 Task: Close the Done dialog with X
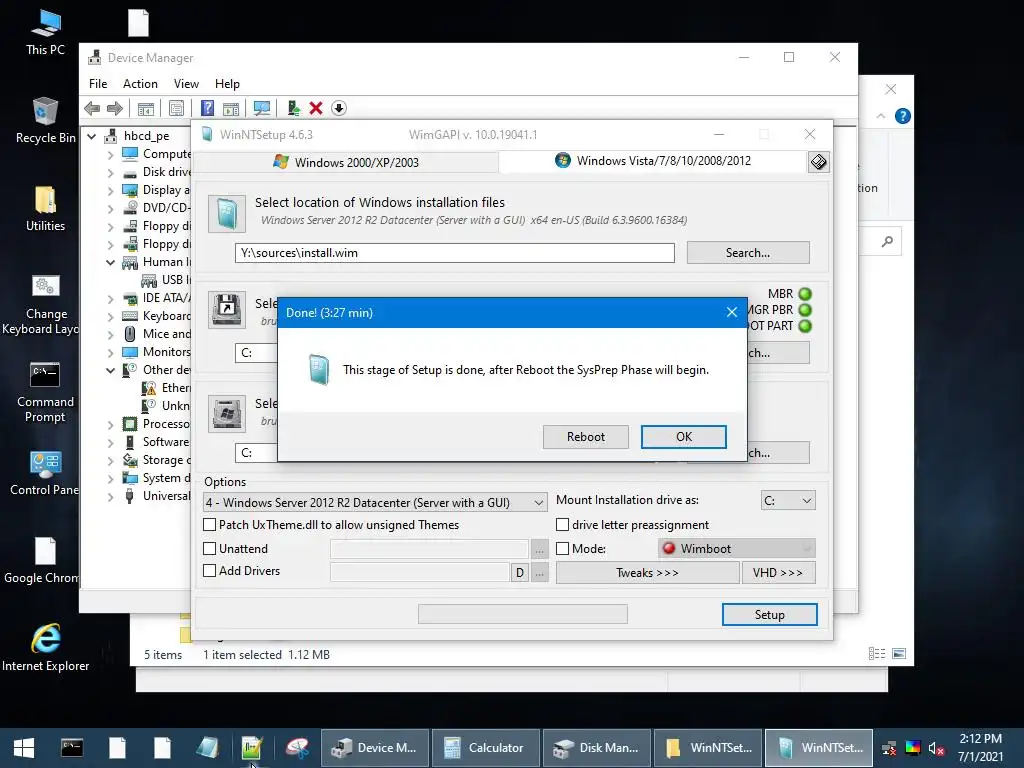[732, 312]
